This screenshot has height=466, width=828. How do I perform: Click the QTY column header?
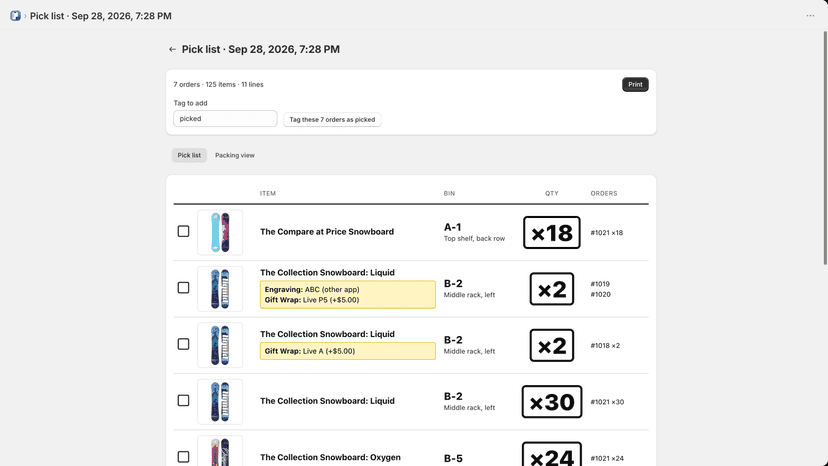click(552, 193)
